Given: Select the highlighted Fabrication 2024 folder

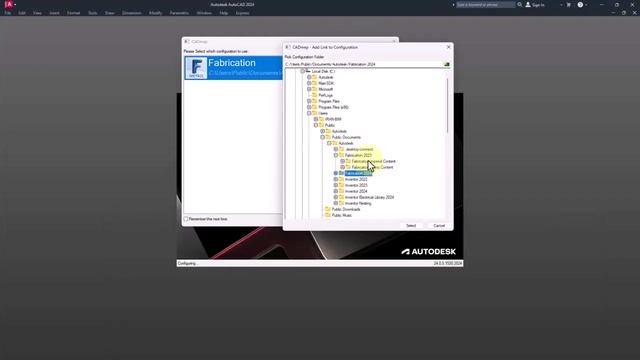Looking at the screenshot, I should [x=358, y=173].
